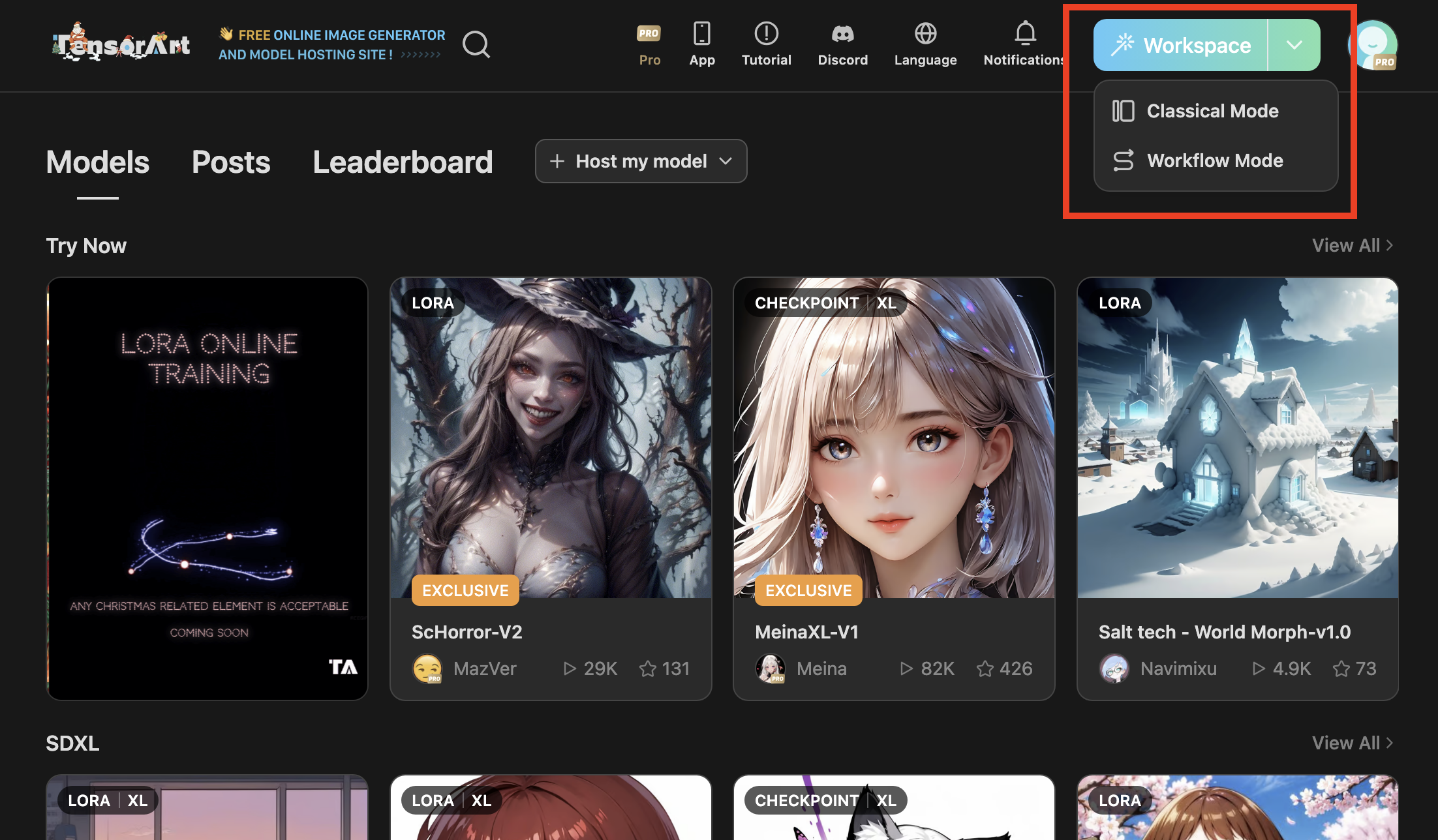Click the search magnifier icon

(x=476, y=44)
